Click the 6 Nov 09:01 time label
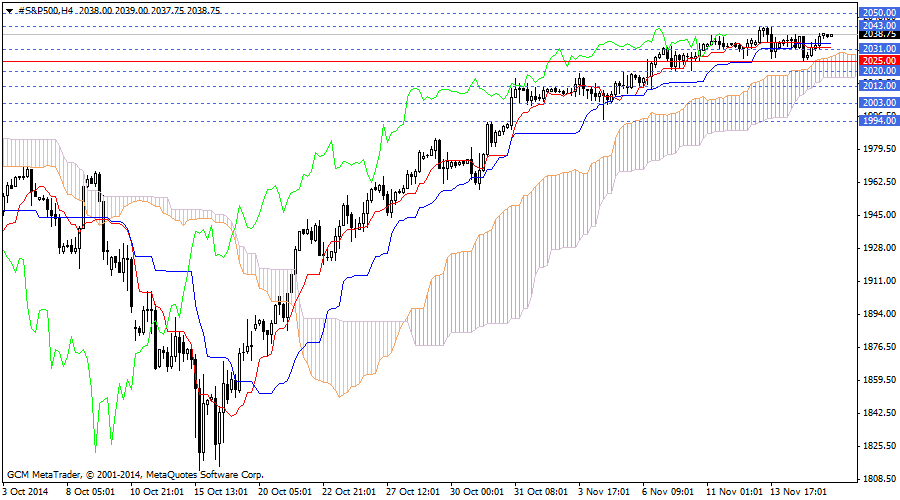This screenshot has width=900, height=500. point(668,492)
